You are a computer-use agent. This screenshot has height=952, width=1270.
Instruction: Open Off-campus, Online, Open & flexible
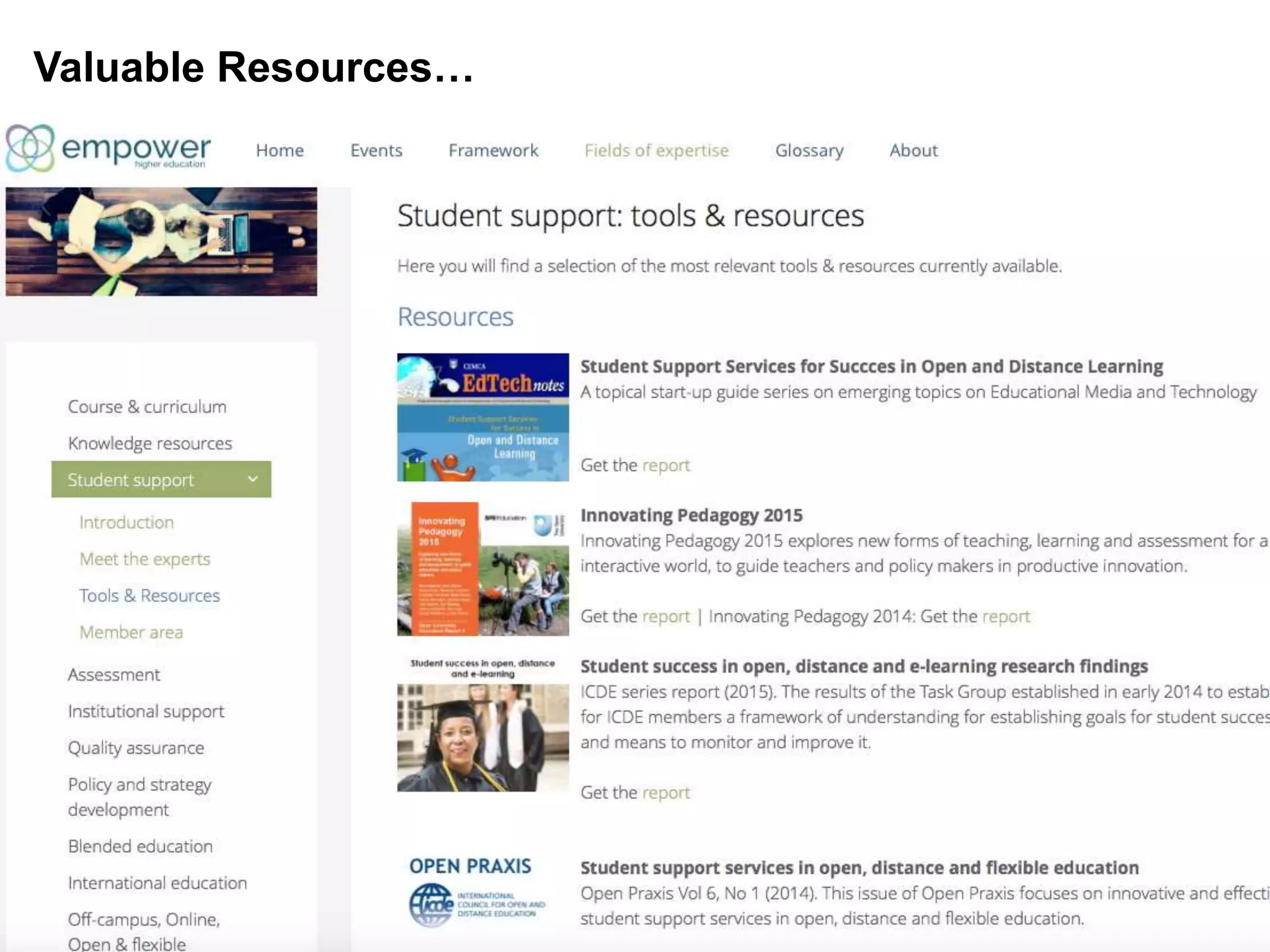pyautogui.click(x=144, y=932)
